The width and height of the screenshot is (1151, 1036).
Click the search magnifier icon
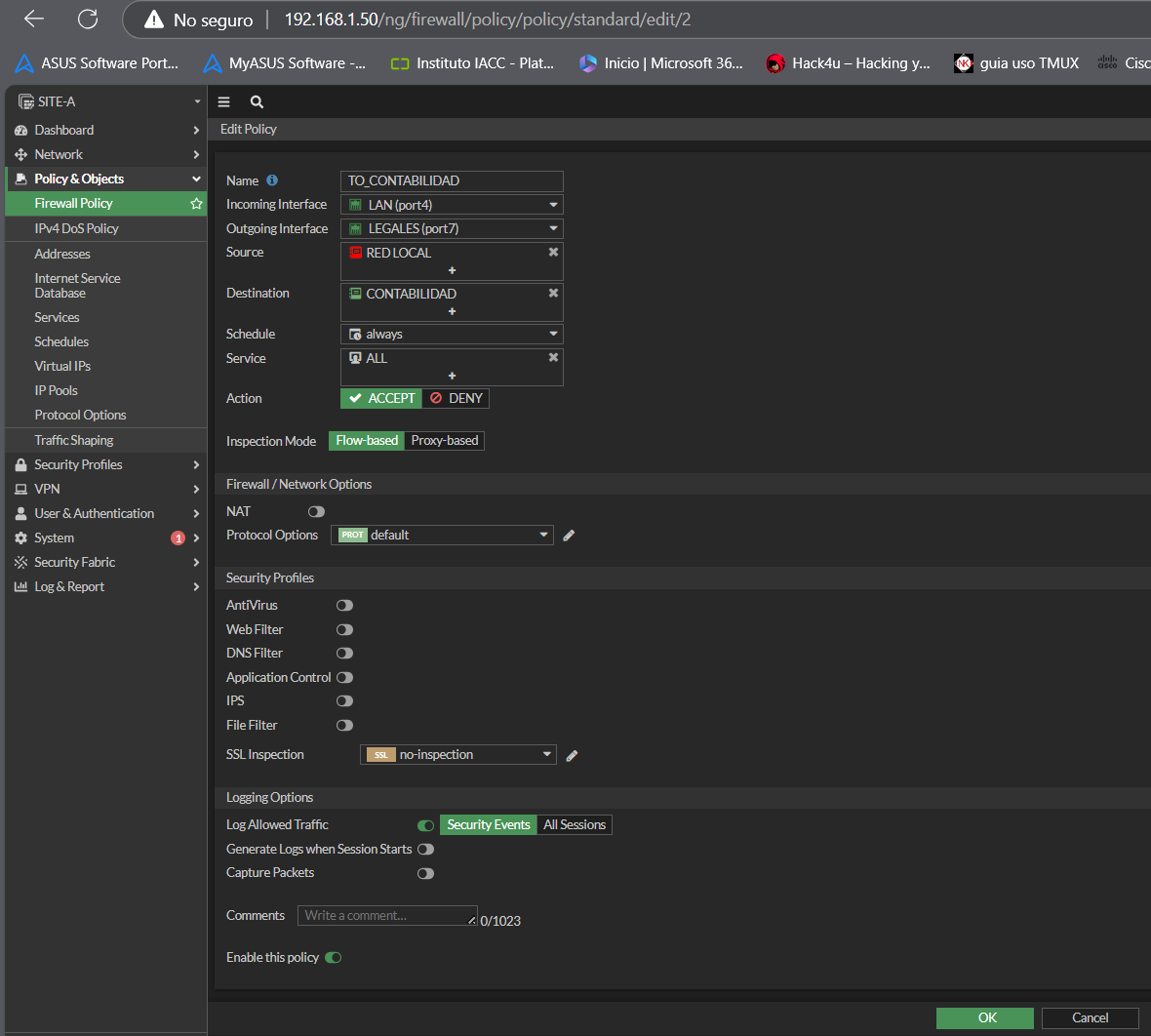coord(257,101)
